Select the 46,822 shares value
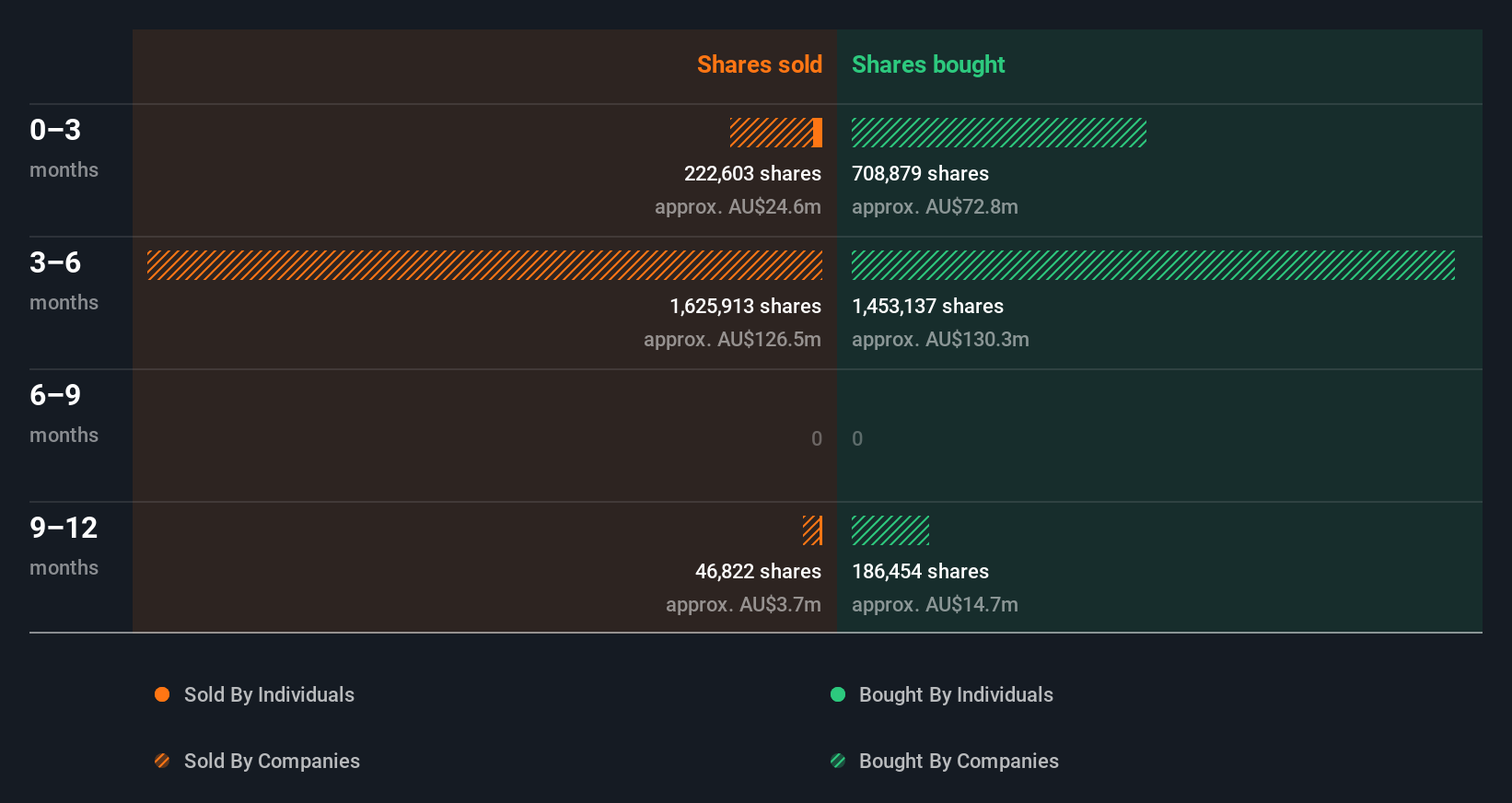 (758, 571)
